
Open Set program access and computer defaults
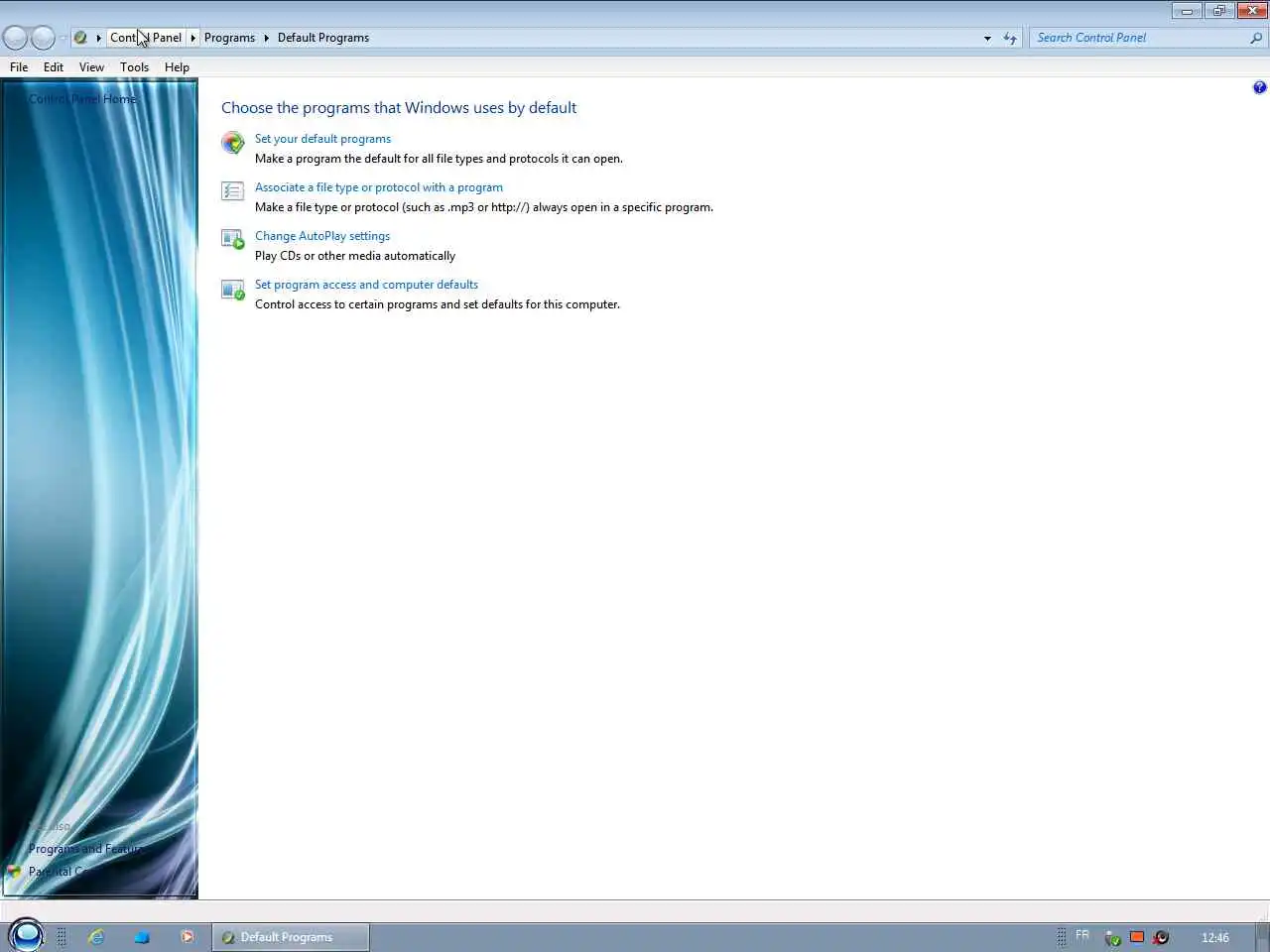[366, 285]
